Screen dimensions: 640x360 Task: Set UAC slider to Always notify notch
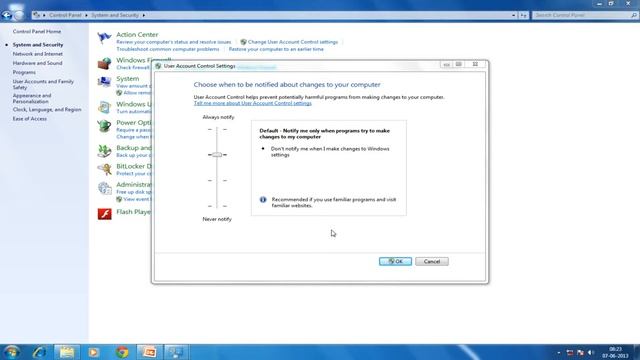(217, 129)
